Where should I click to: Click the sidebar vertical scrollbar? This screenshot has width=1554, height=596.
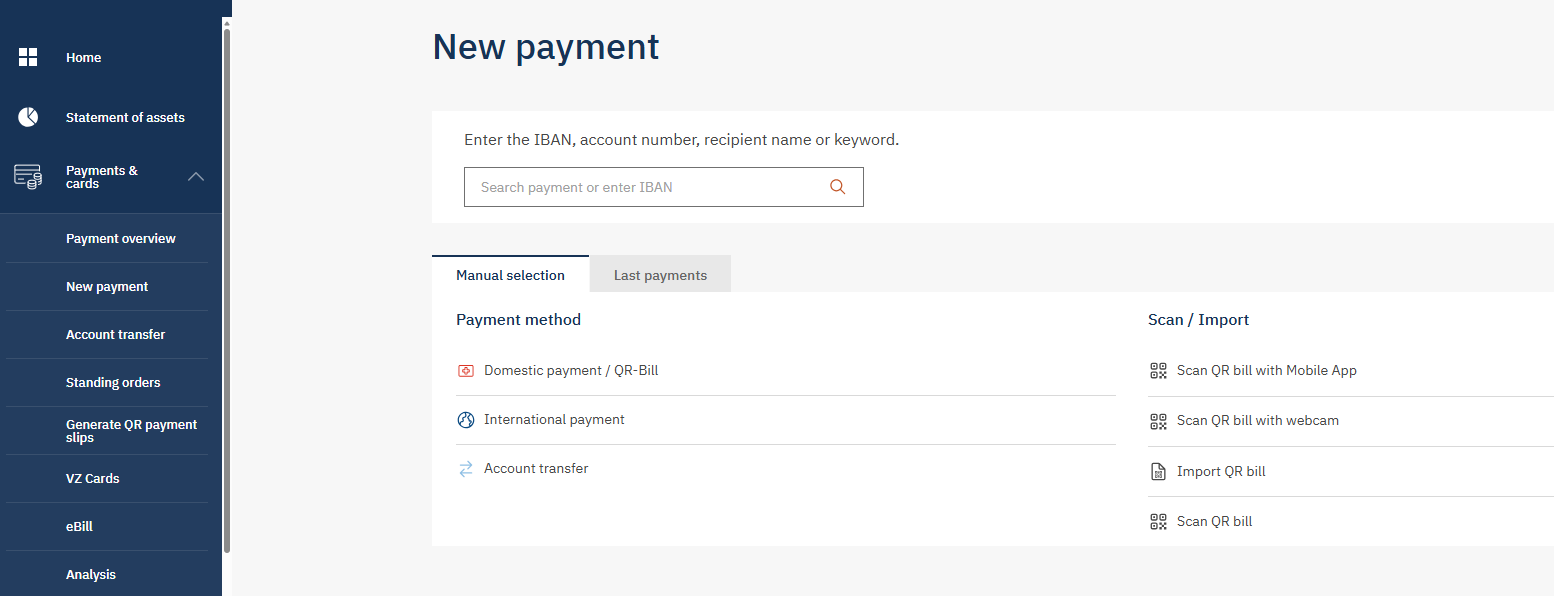pos(227,290)
